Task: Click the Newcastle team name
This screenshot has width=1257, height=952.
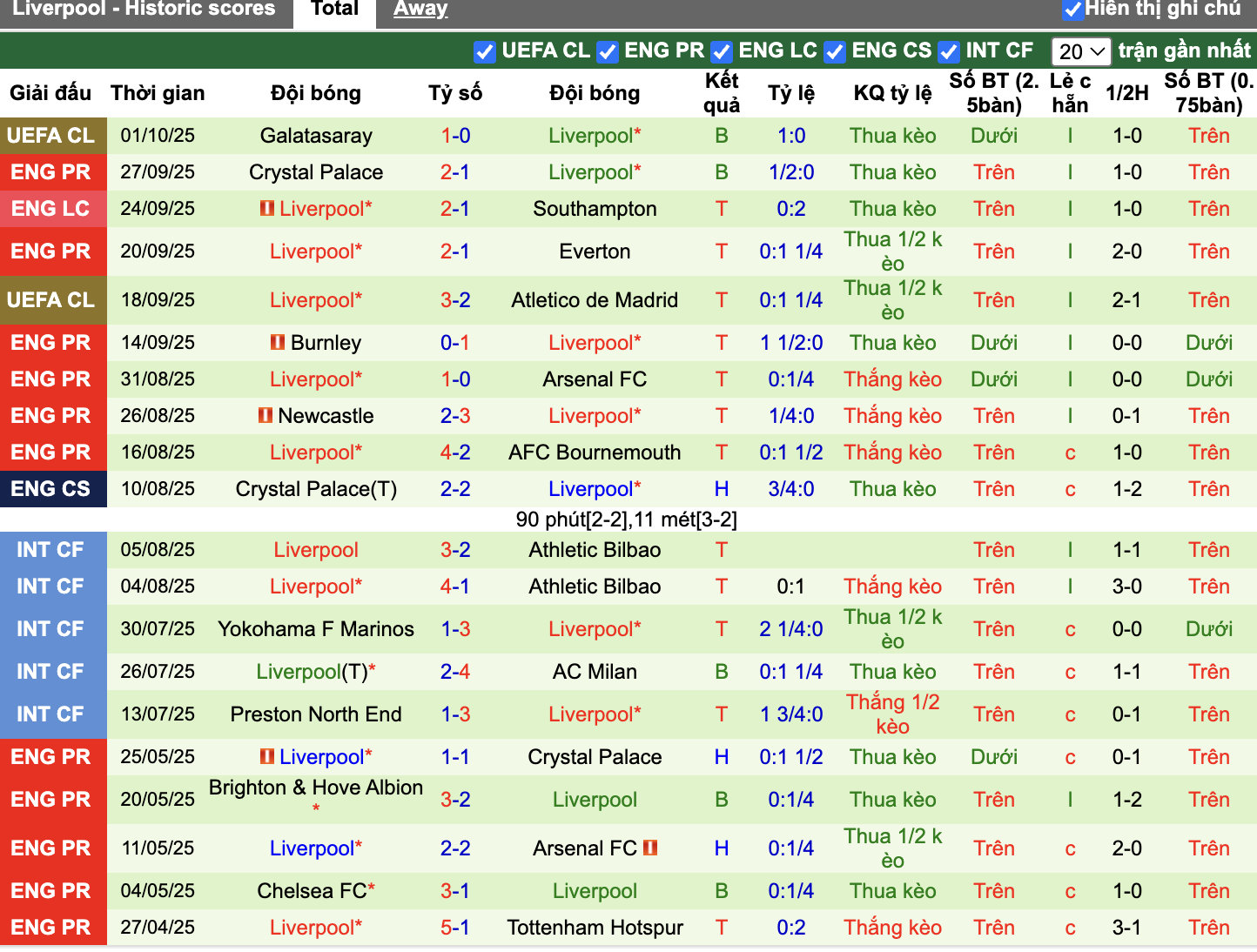Action: click(326, 416)
